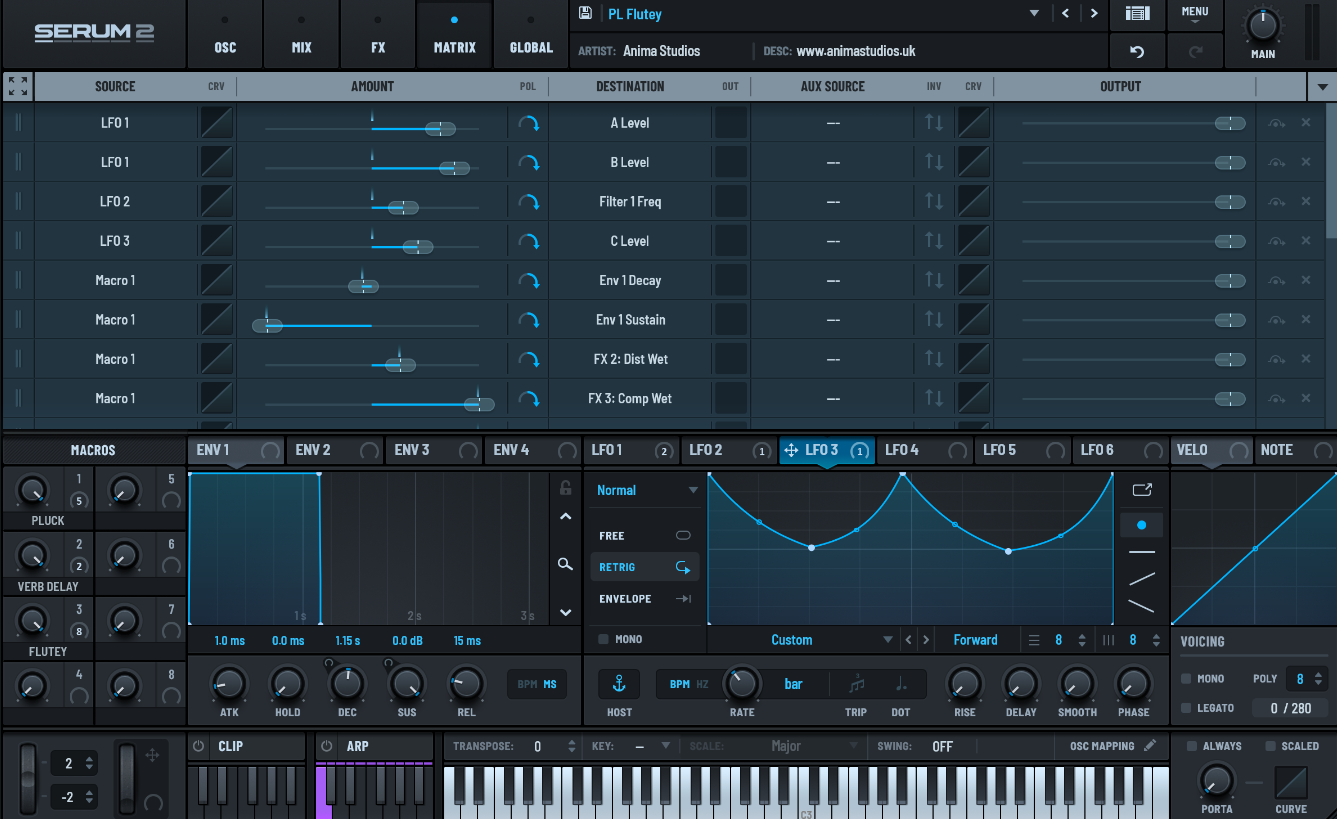Screen dimensions: 1337x819
Task: Open matrix options dropdown arrow
Action: click(1322, 87)
